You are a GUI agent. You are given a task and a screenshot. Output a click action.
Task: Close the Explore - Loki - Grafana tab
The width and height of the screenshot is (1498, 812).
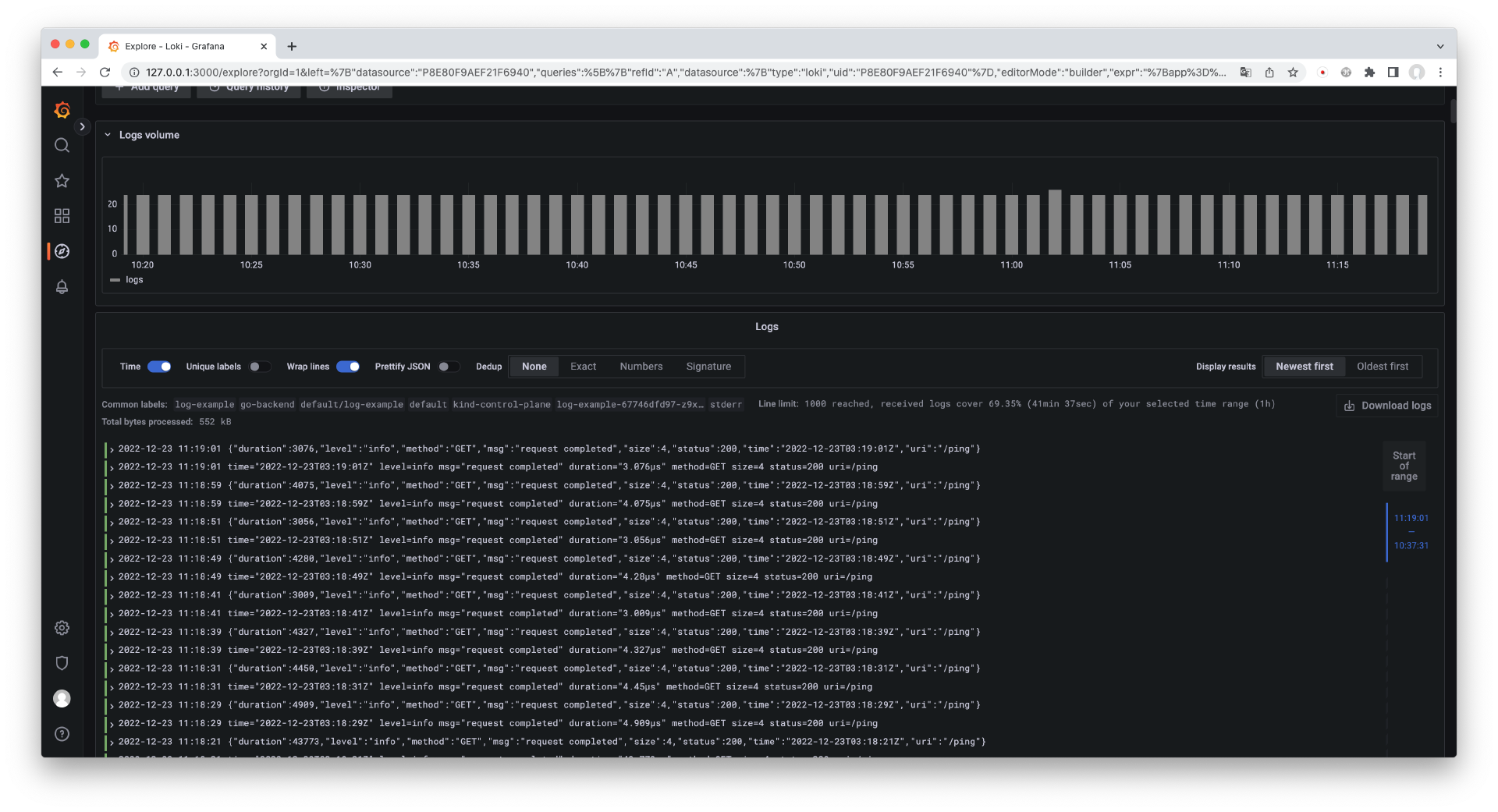(264, 46)
